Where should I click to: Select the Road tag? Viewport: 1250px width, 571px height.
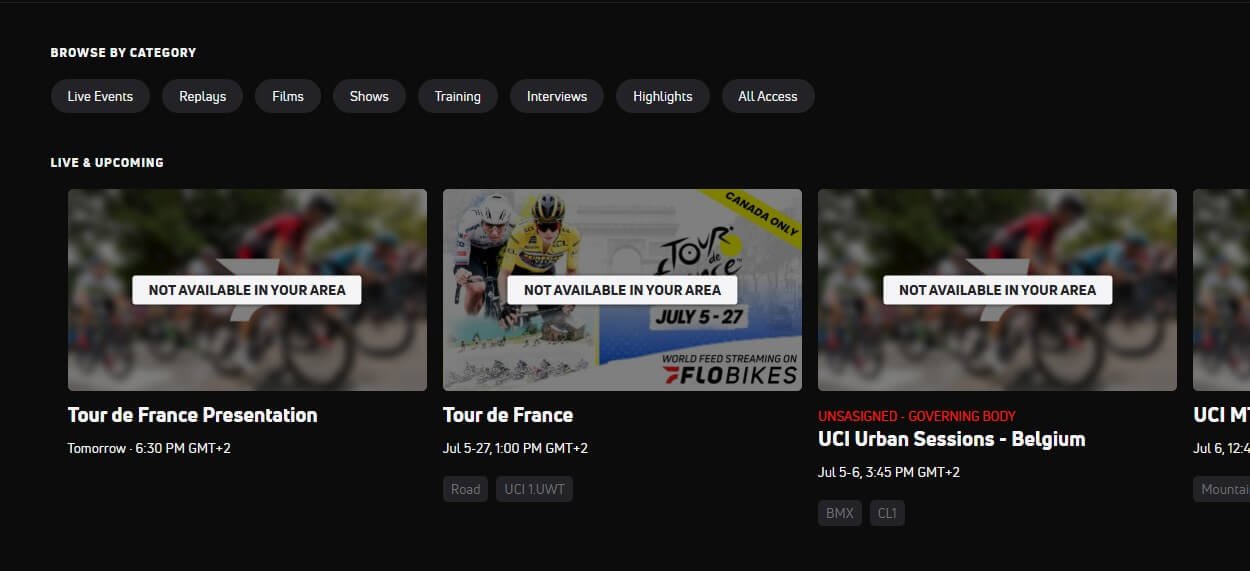pos(466,489)
